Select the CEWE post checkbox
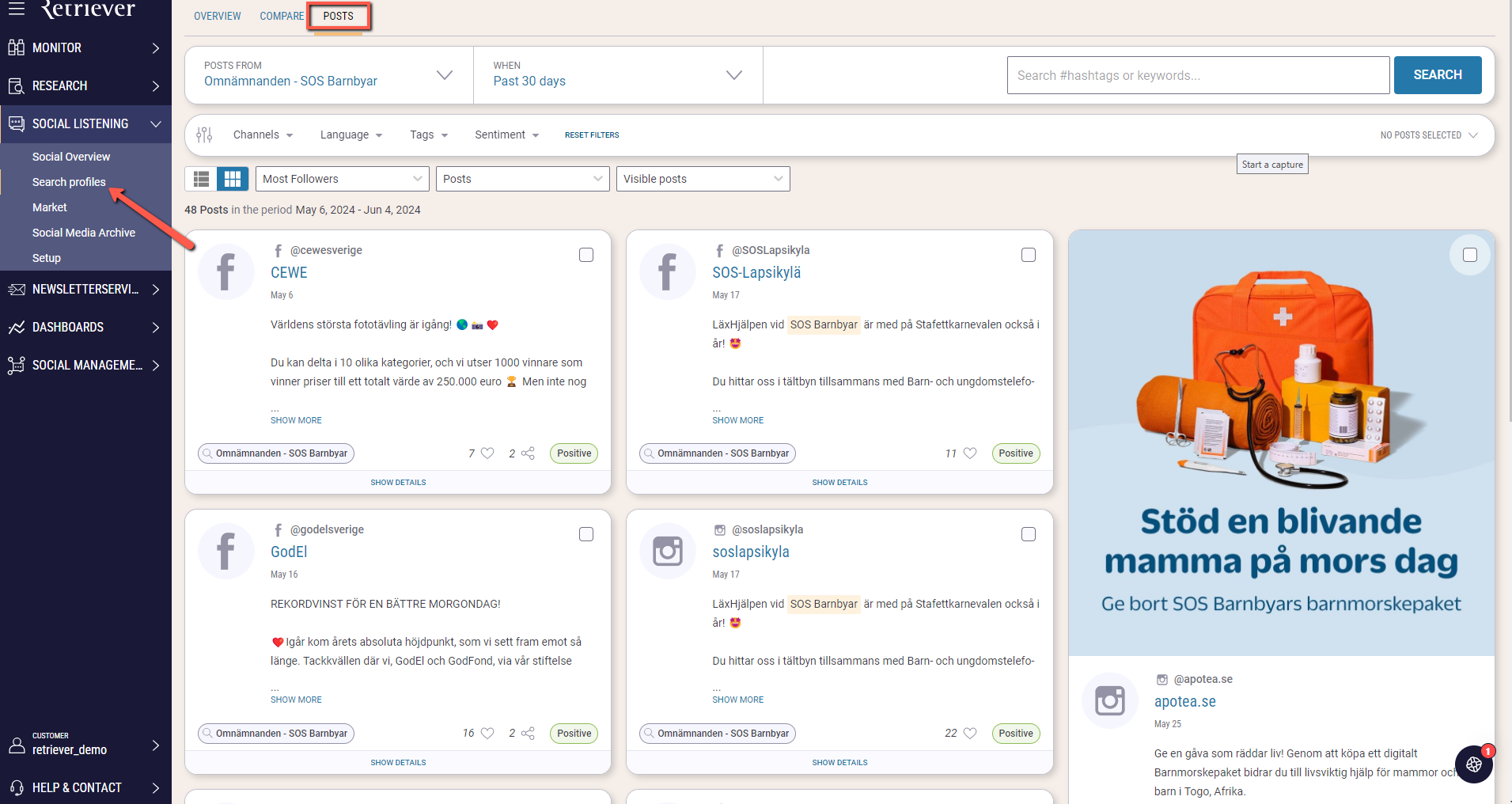This screenshot has height=804, width=1512. (x=586, y=255)
